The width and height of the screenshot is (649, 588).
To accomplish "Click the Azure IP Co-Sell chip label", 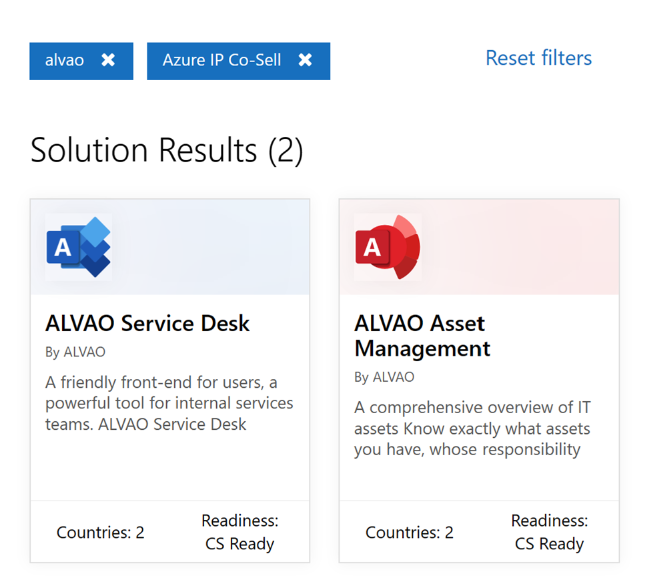I will point(222,60).
